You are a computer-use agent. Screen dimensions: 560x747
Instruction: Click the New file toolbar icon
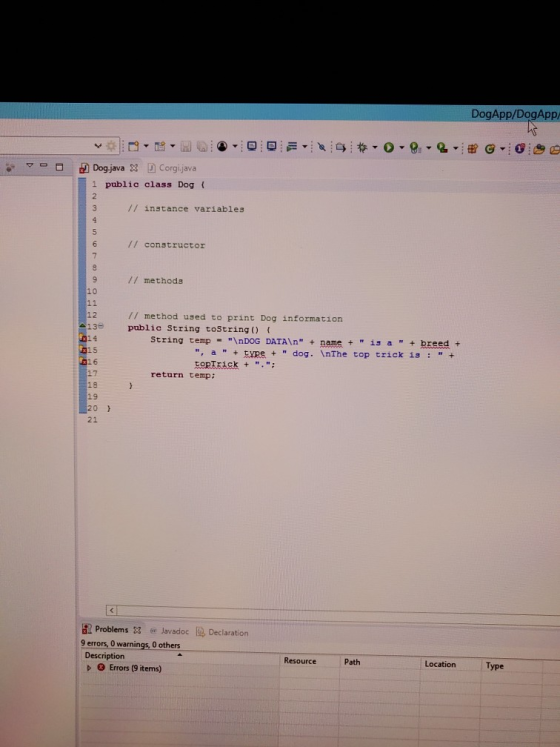(134, 146)
